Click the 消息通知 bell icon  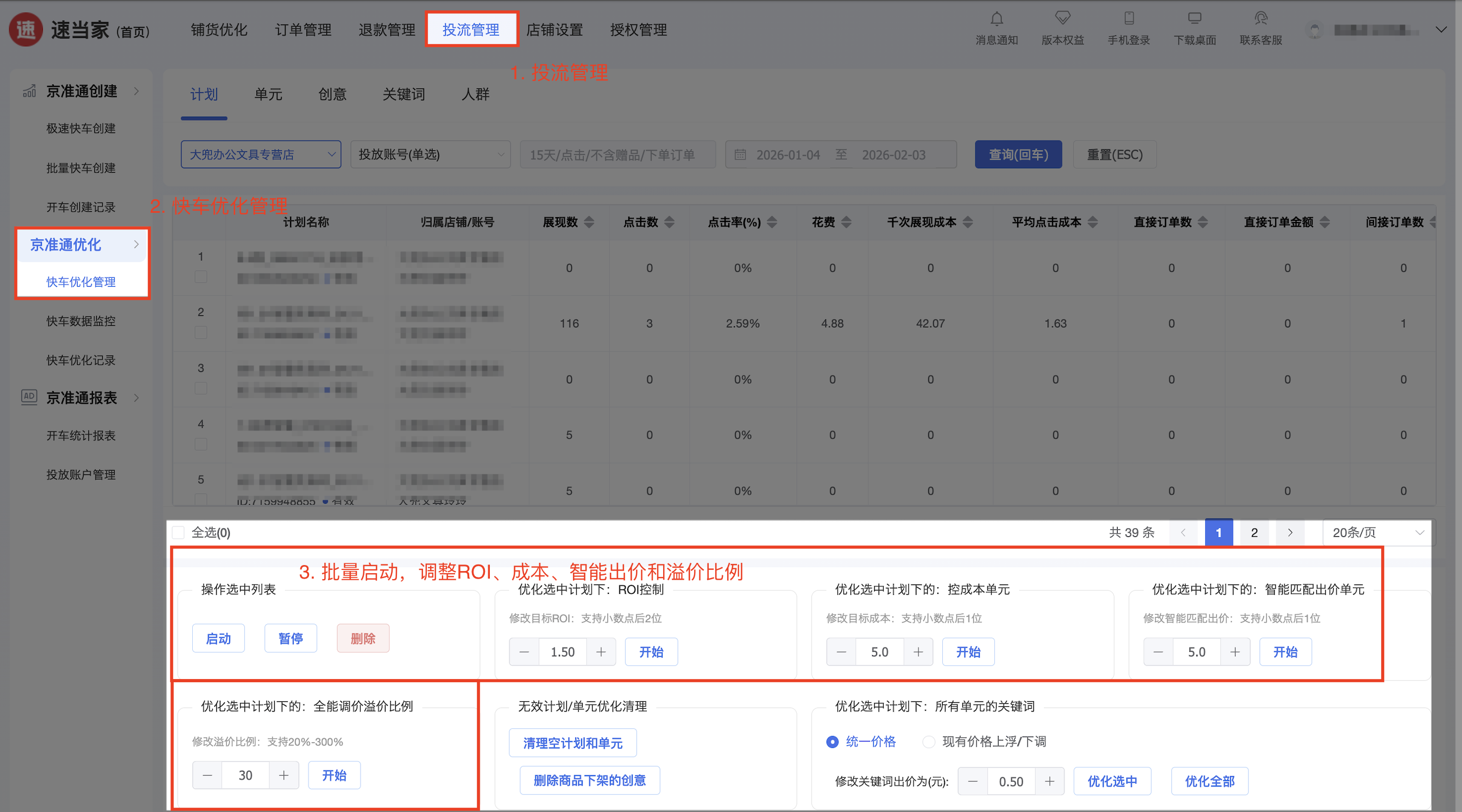(x=997, y=20)
